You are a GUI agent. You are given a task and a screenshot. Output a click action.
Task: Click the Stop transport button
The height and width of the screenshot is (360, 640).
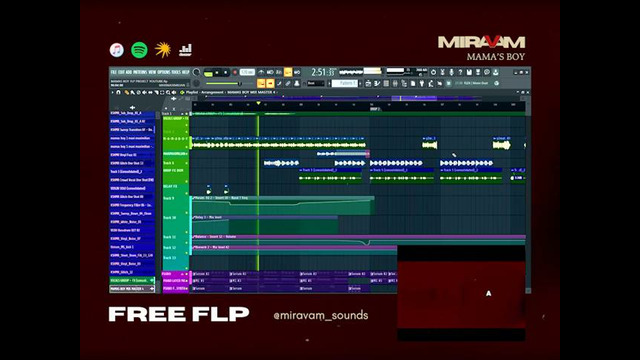(x=226, y=72)
